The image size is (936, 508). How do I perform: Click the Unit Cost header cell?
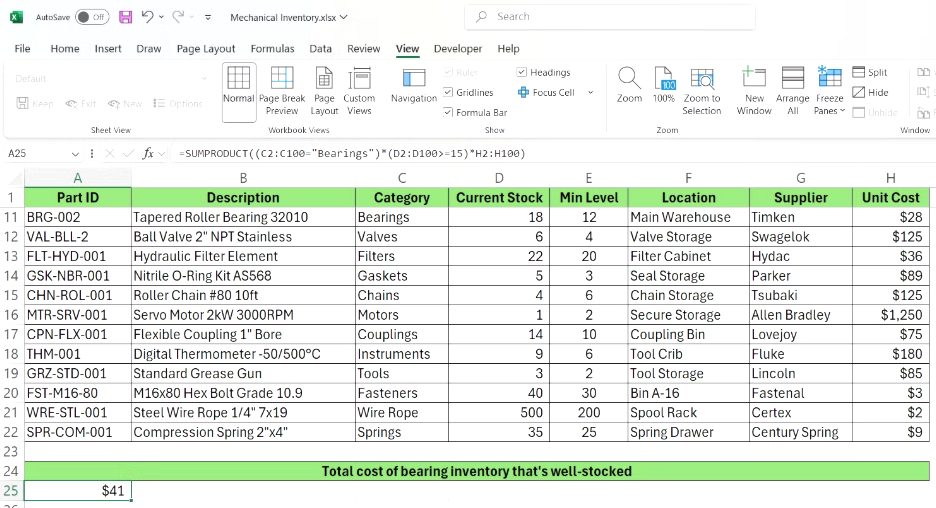coord(891,198)
